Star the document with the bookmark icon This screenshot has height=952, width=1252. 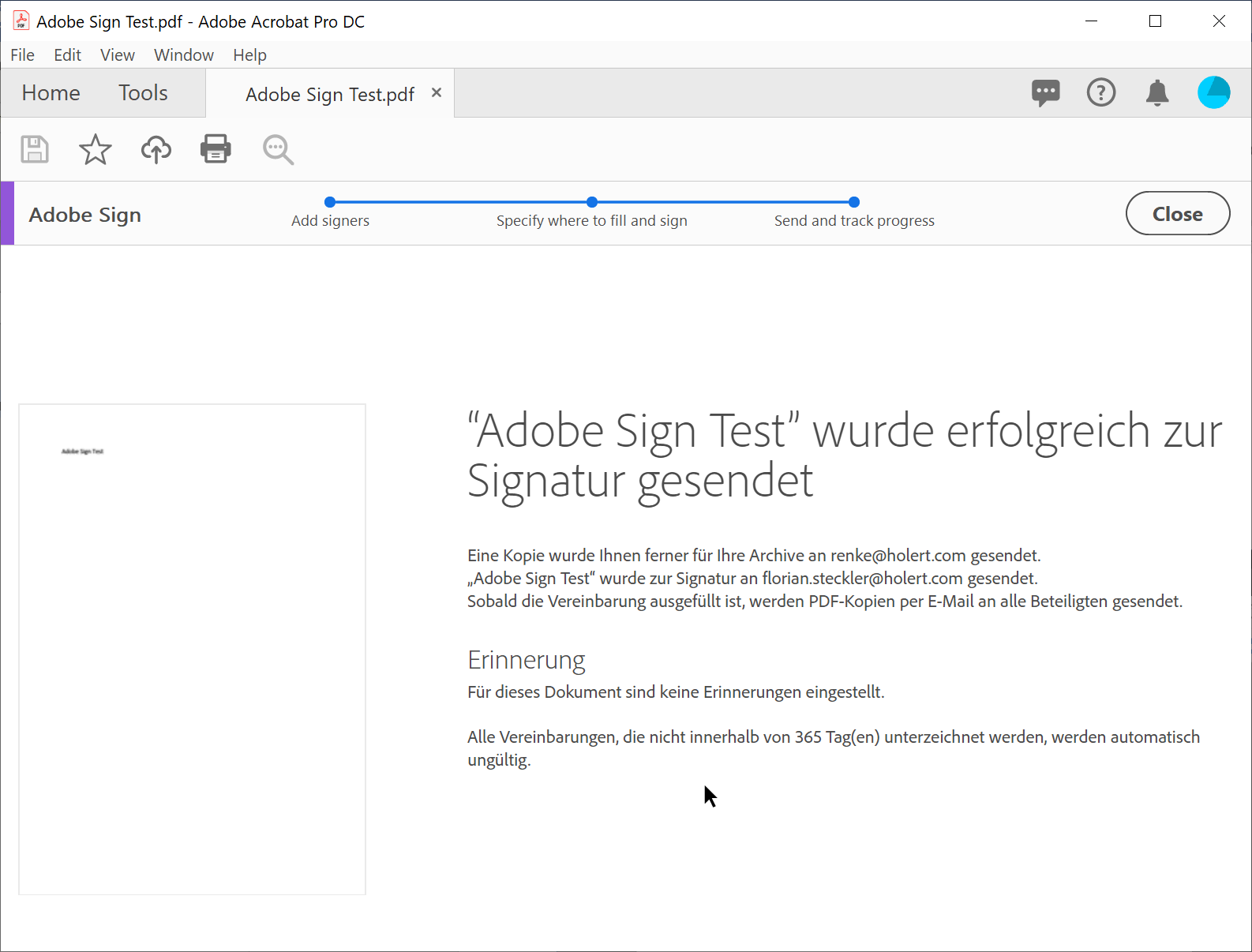[96, 149]
